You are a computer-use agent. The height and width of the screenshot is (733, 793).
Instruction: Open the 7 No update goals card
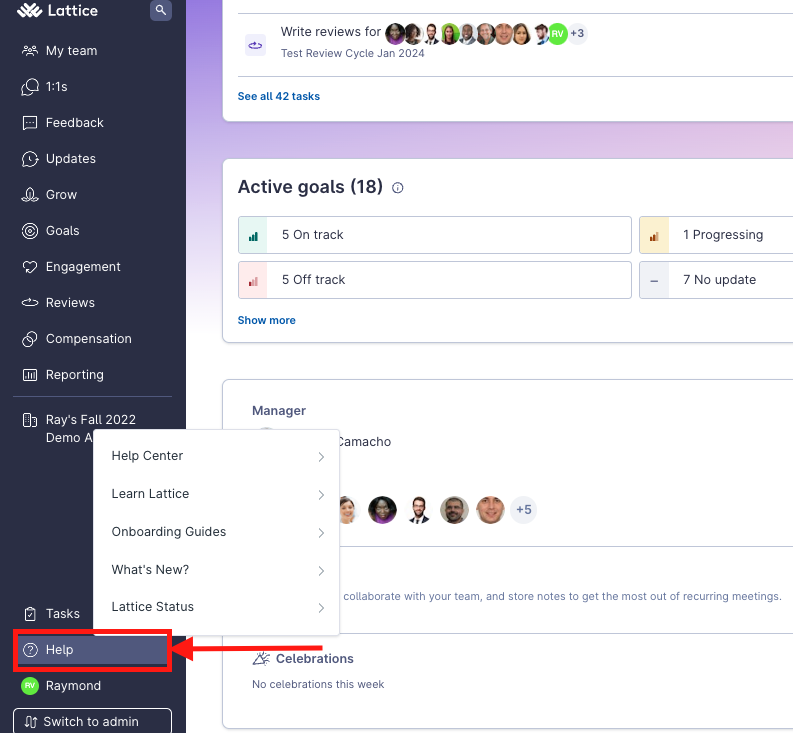(x=716, y=280)
